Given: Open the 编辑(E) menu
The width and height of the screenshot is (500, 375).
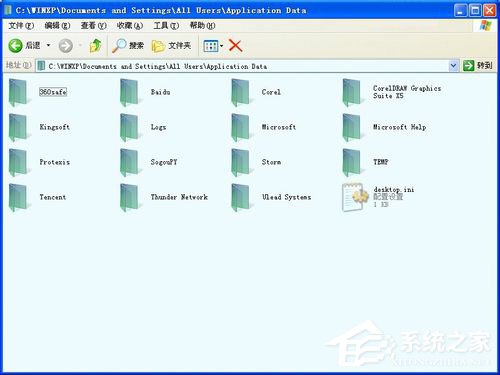Looking at the screenshot, I should point(57,26).
